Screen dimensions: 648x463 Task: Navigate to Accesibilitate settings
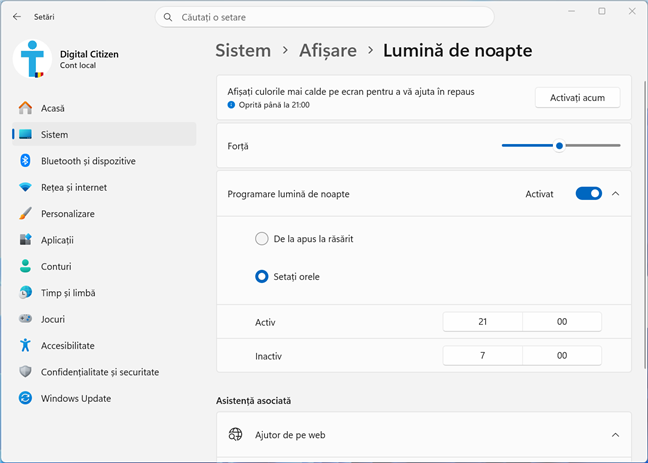coord(104,346)
